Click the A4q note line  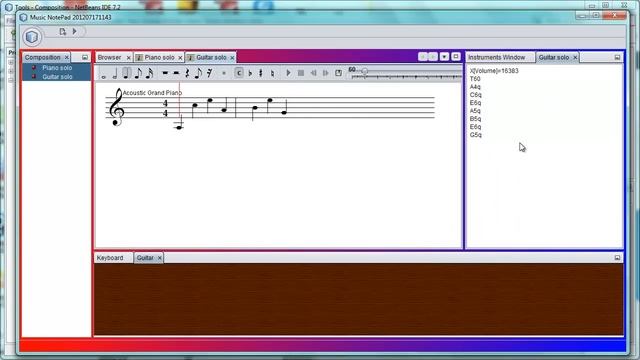(x=475, y=87)
